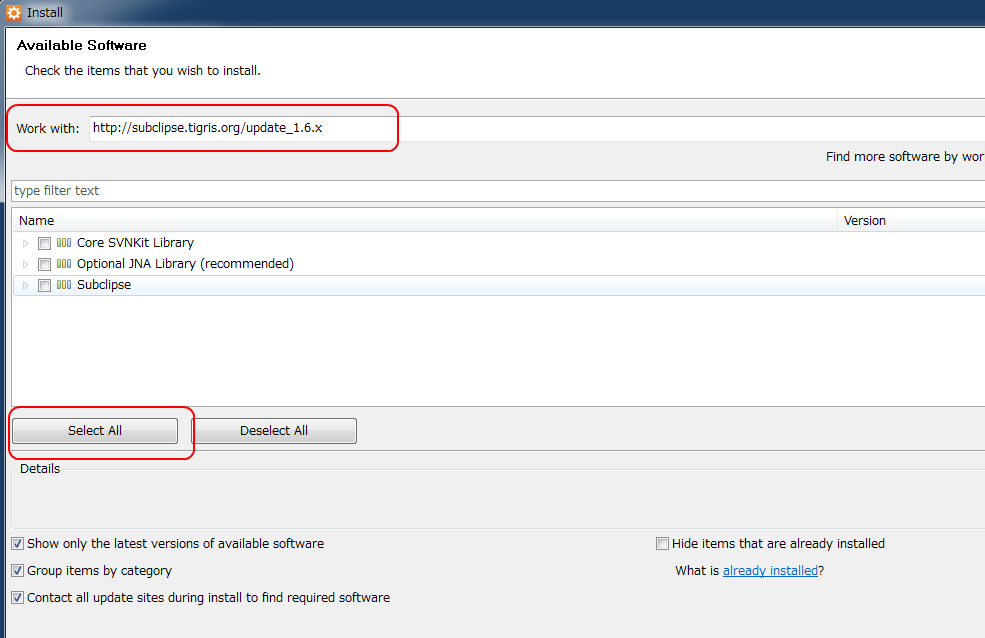Click the Work with URL field
Screen dimensions: 985x638
[x=537, y=128]
